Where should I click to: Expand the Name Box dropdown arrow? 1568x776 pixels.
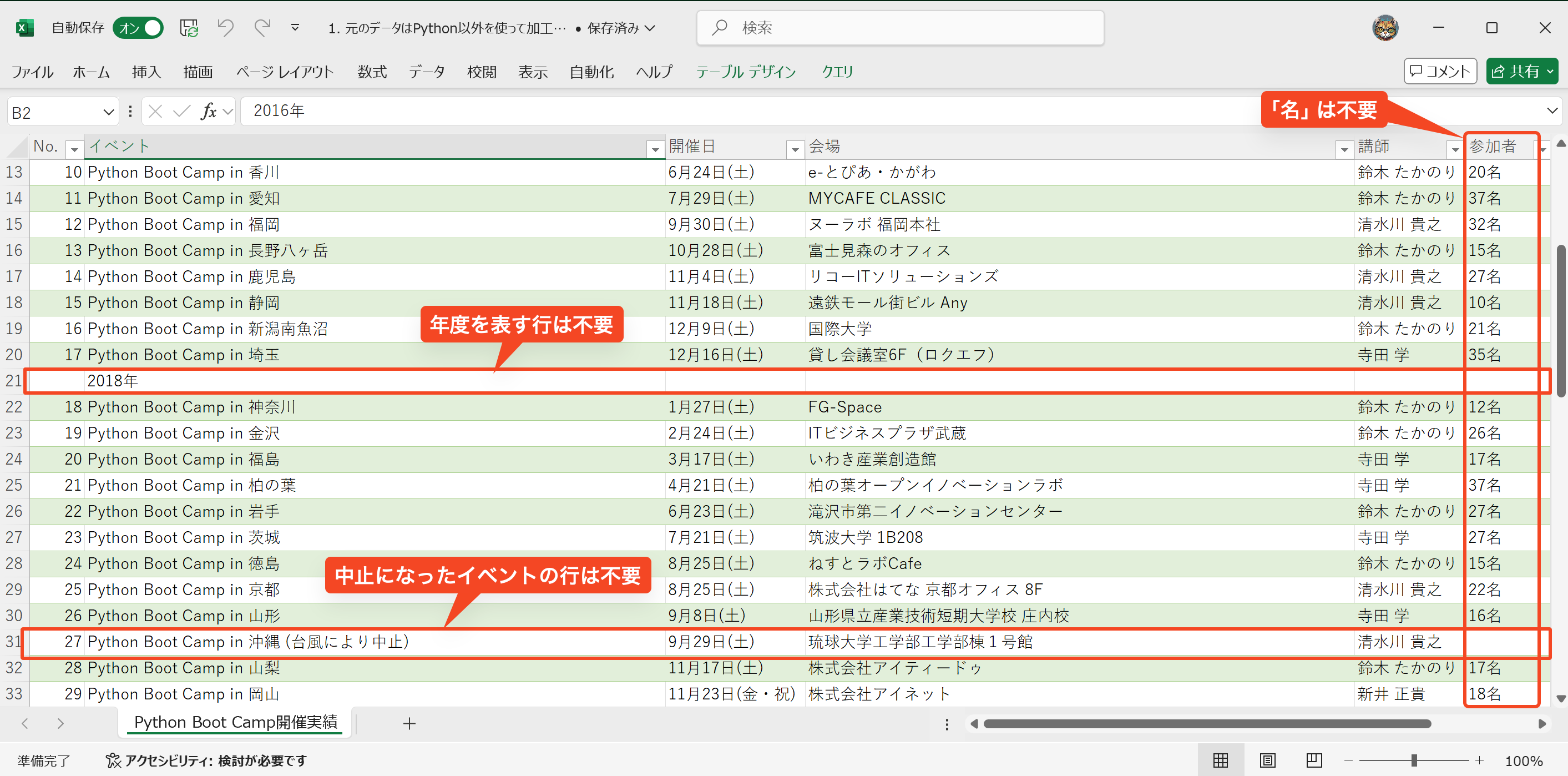(108, 112)
